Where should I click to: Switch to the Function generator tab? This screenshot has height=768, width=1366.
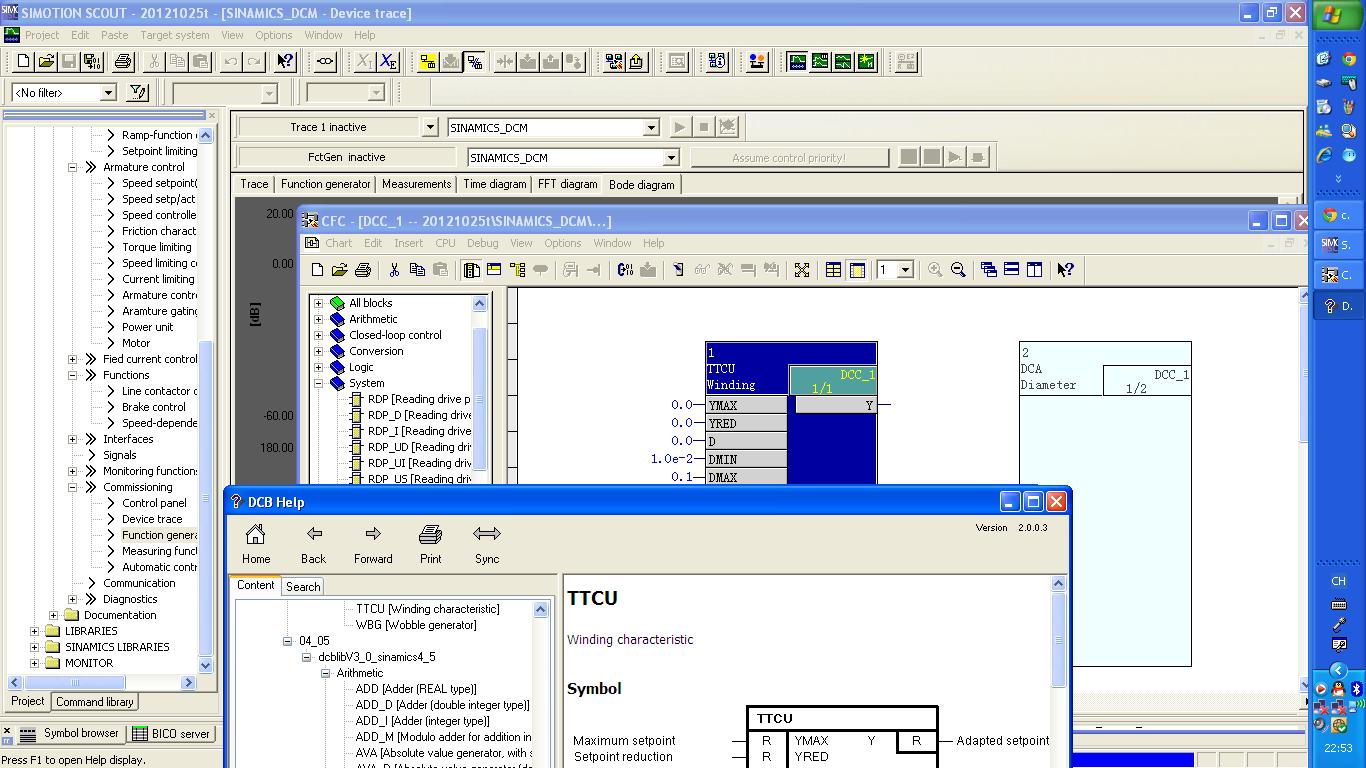pos(326,184)
